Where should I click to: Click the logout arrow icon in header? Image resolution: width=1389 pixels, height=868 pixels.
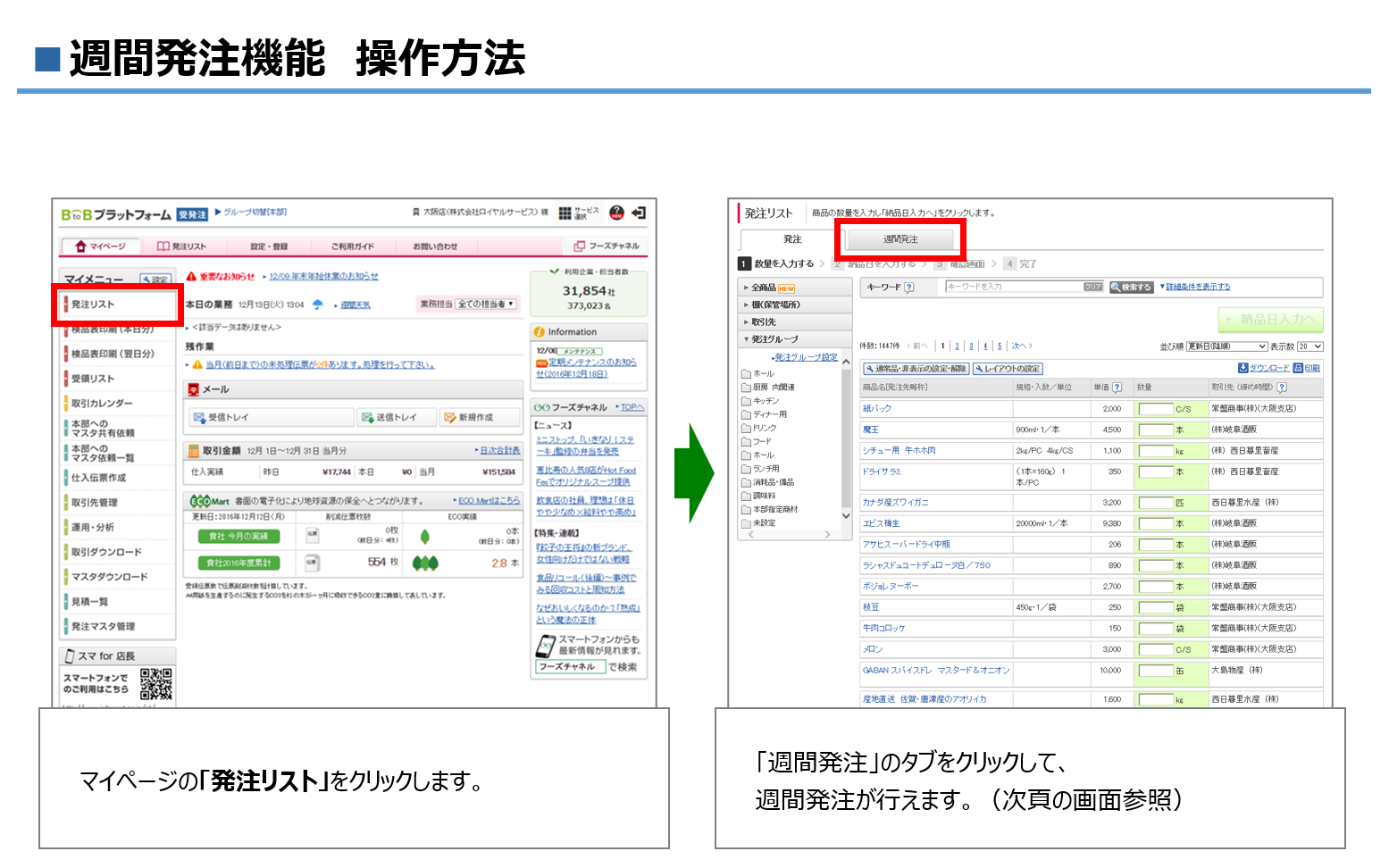click(x=638, y=213)
